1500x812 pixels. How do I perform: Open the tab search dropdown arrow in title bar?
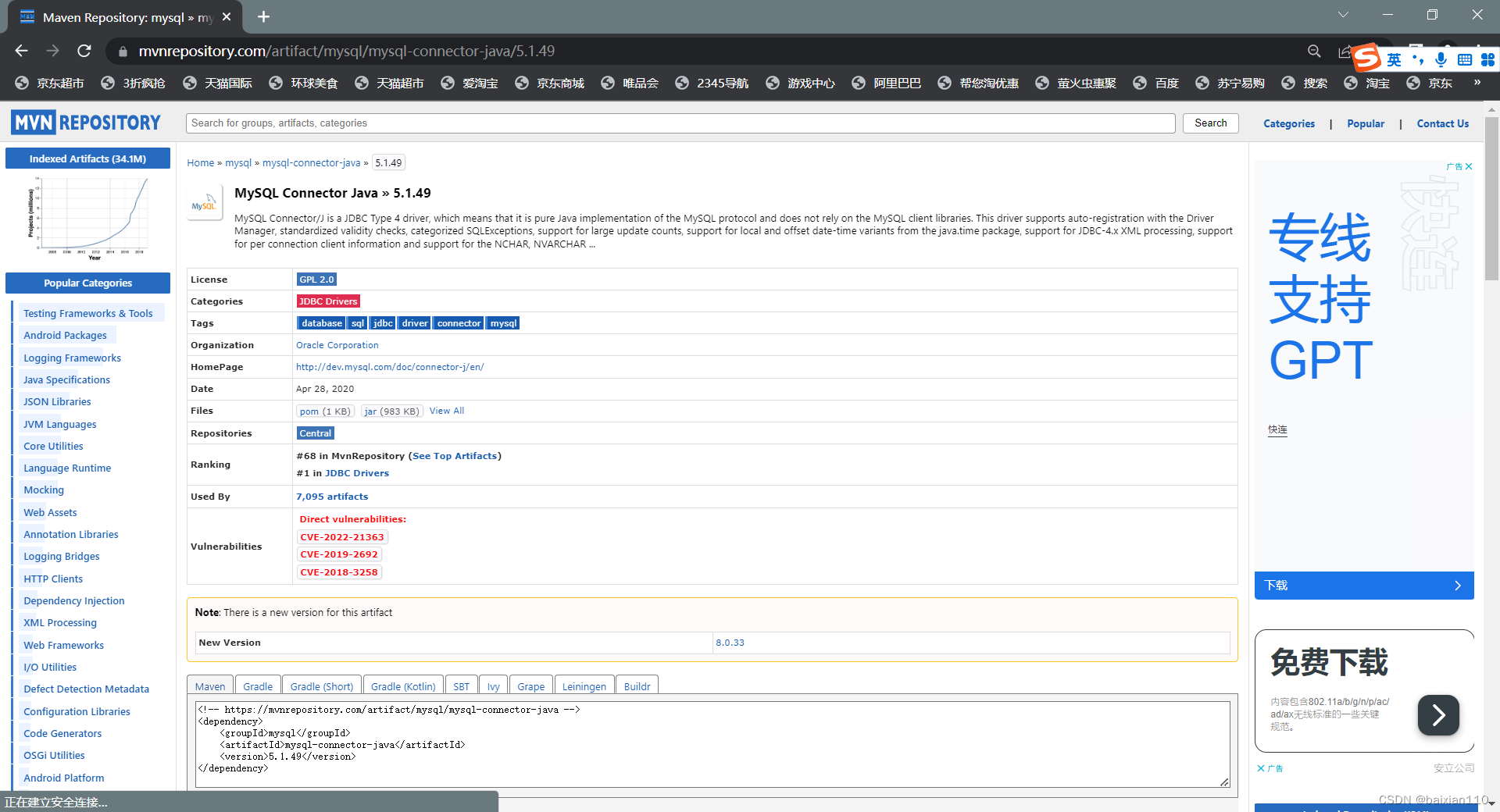1343,15
